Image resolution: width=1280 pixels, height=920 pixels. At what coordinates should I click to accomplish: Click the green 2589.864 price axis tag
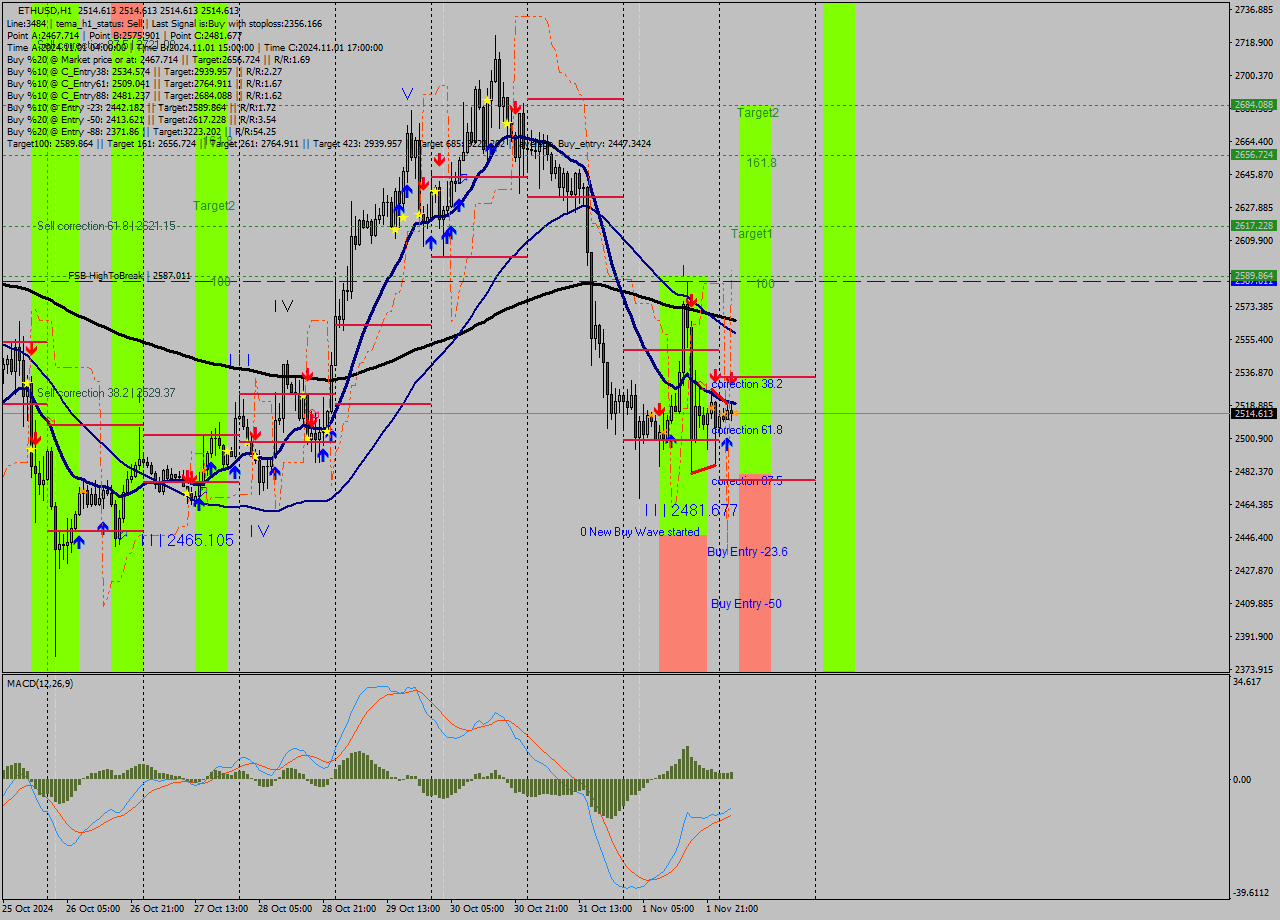click(1253, 275)
